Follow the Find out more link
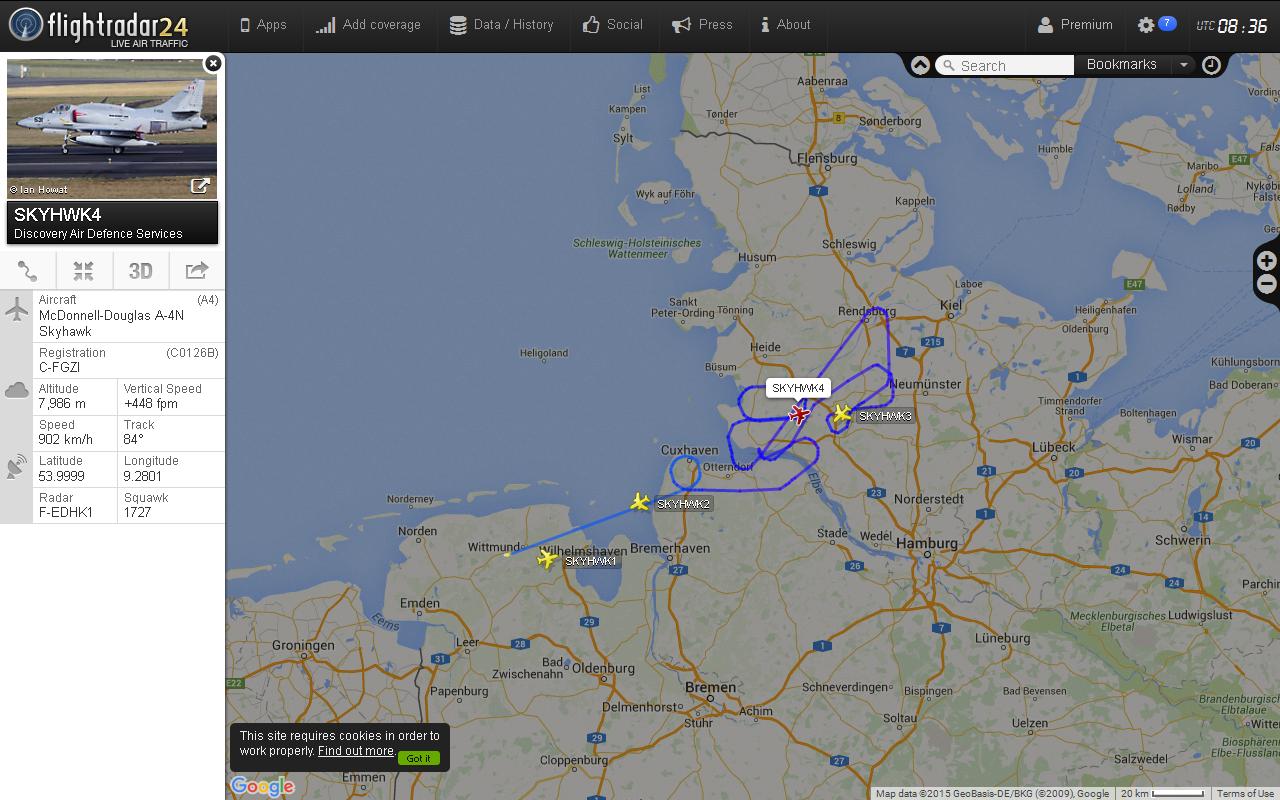 pos(355,751)
